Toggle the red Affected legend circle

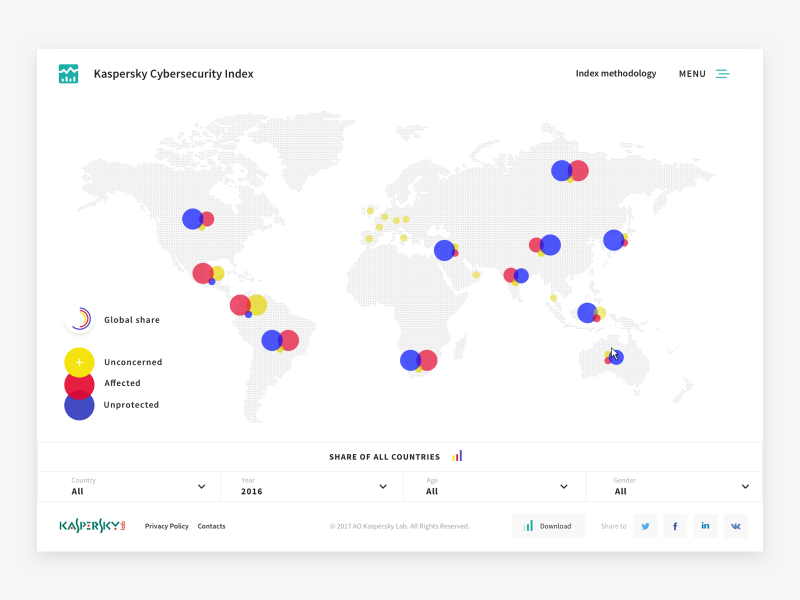pos(79,384)
